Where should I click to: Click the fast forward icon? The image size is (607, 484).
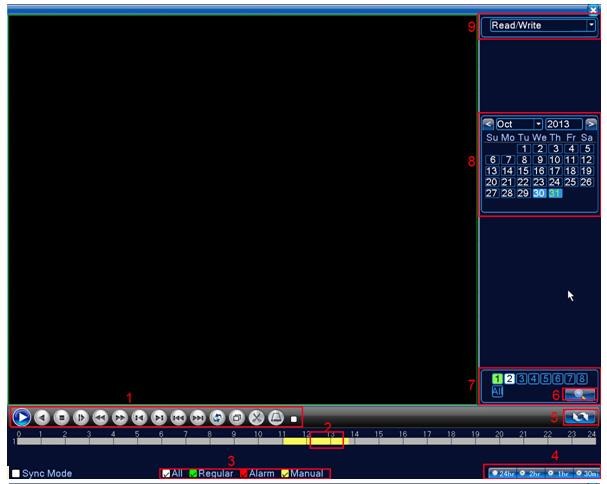119,417
